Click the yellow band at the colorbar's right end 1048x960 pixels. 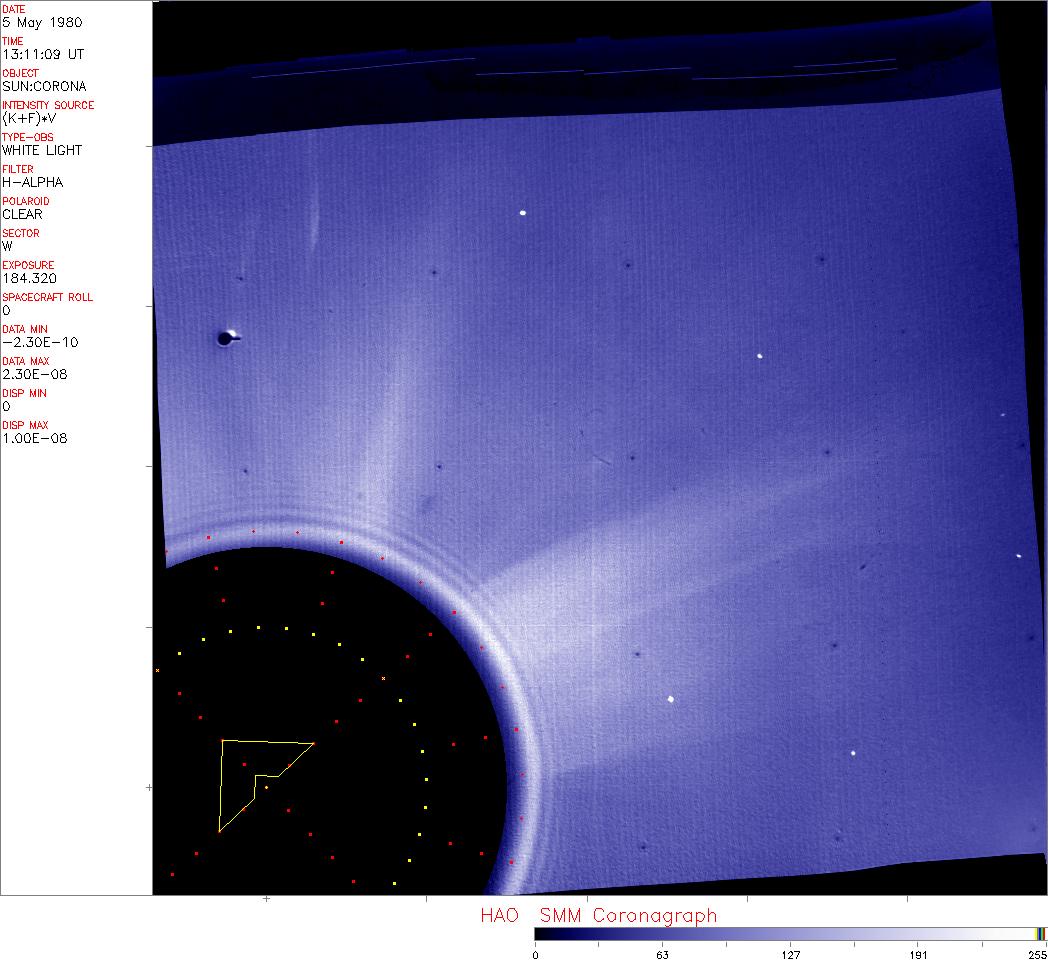[1039, 933]
